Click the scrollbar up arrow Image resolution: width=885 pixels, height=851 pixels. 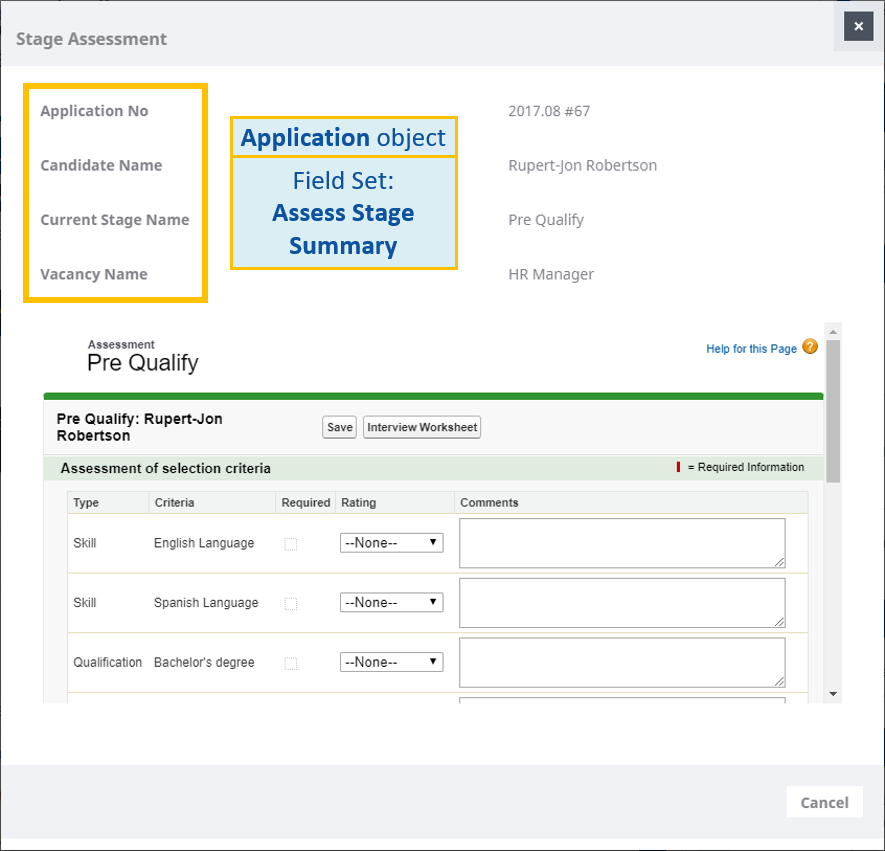[x=833, y=331]
